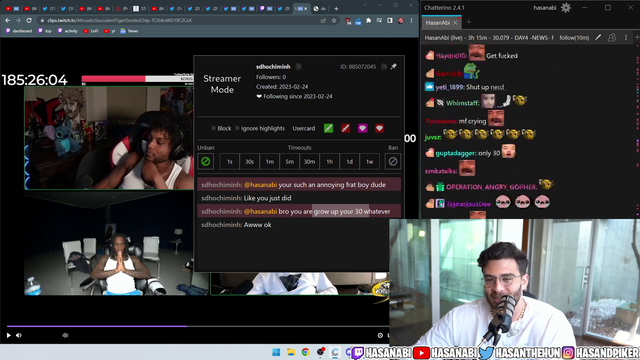Timeout user for 30m
This screenshot has height=360, width=640.
coord(309,162)
